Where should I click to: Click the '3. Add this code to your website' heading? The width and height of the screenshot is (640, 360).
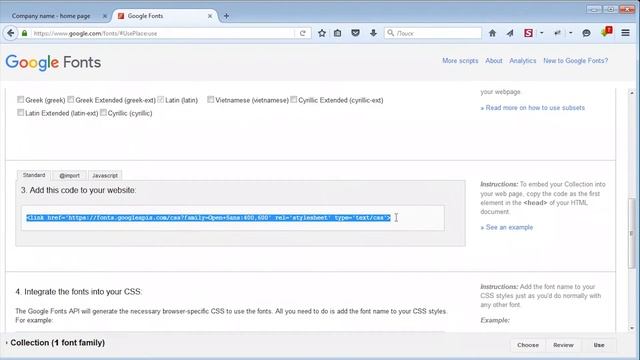pyautogui.click(x=78, y=190)
